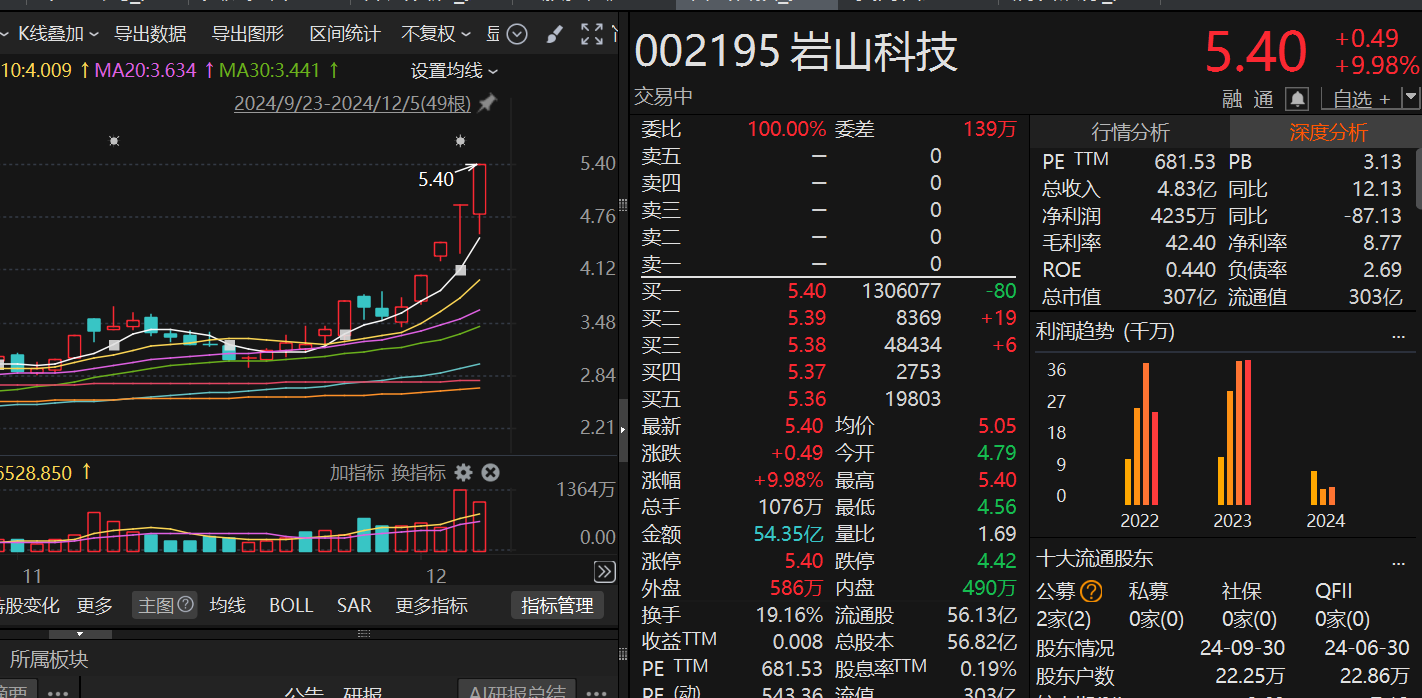Click the left sun-shaped event marker on chart

(114, 141)
